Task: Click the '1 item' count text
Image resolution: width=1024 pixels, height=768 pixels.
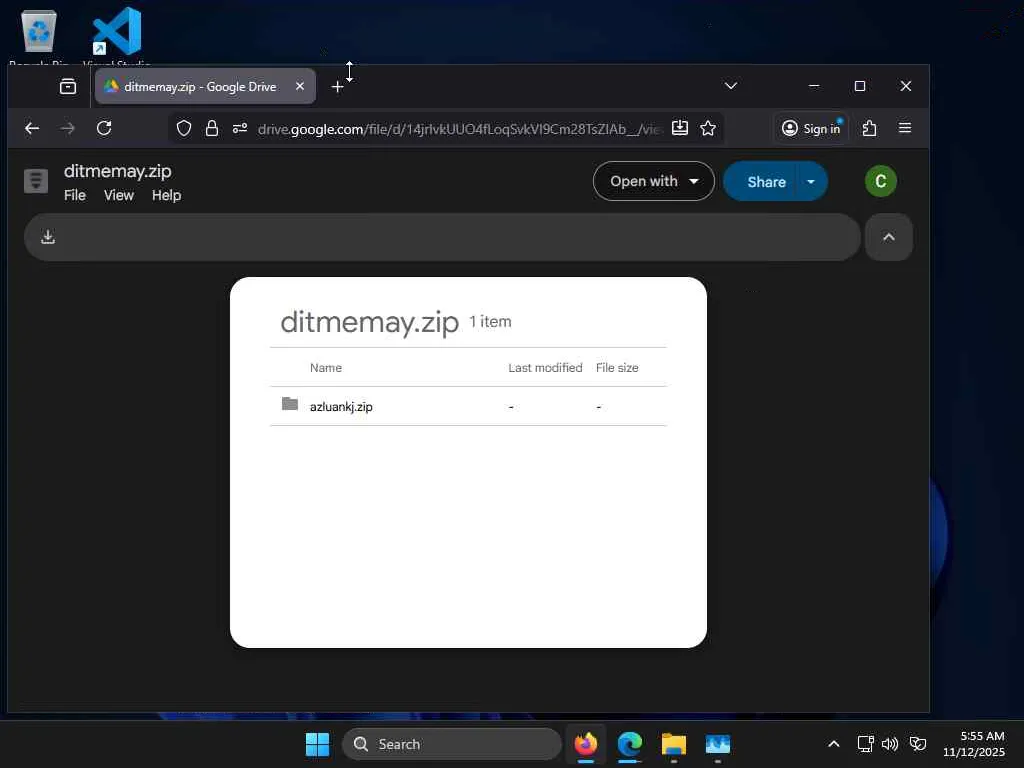Action: pos(490,321)
